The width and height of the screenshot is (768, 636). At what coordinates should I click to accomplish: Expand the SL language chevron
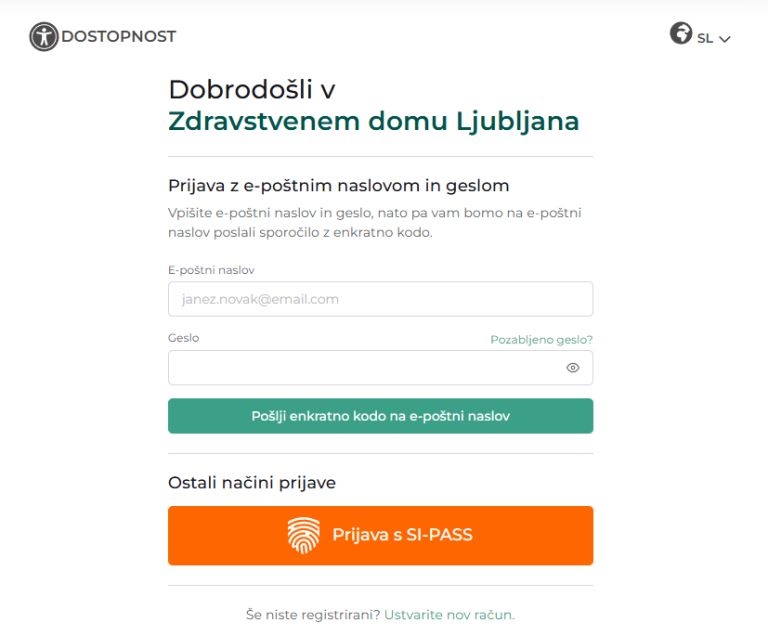pyautogui.click(x=725, y=39)
